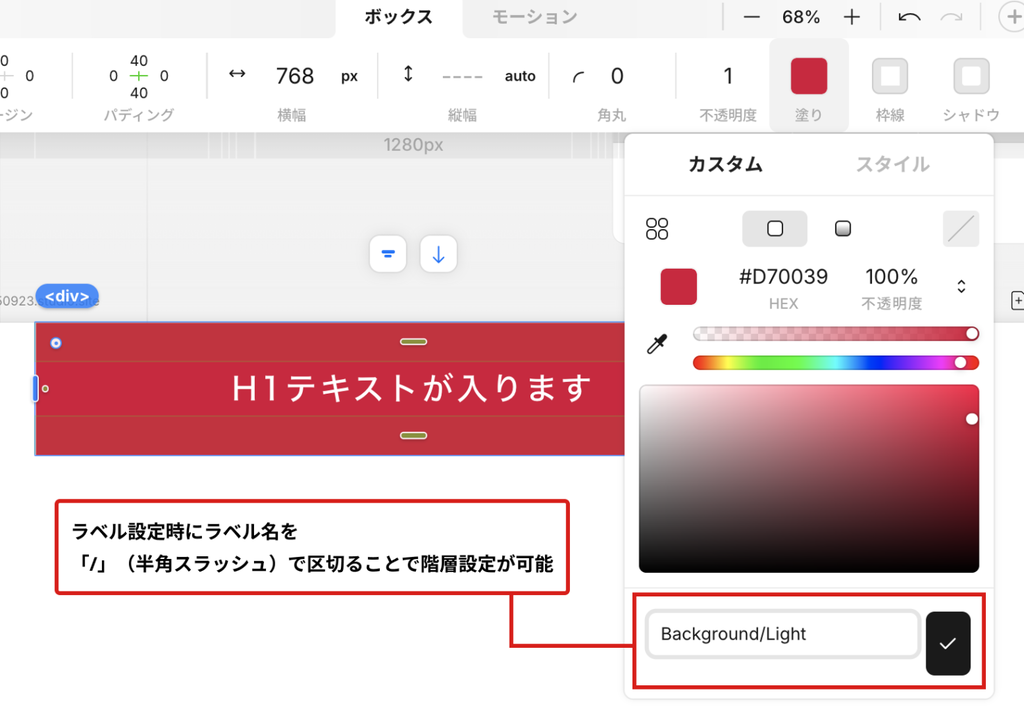Click the zoom out minus icon
Viewport: 1024px width, 711px height.
tap(752, 17)
